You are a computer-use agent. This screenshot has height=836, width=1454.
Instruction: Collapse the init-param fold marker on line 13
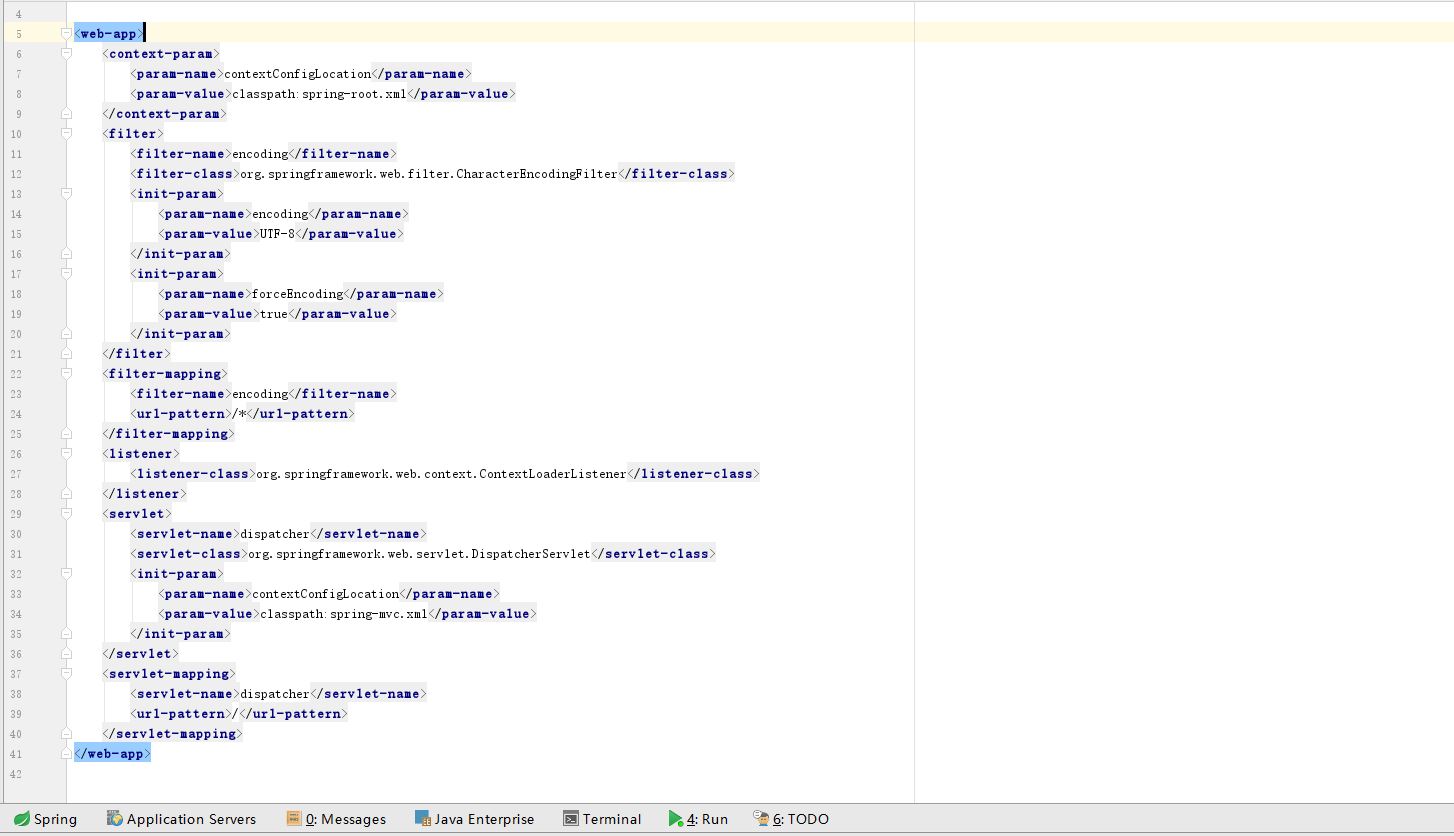point(66,194)
